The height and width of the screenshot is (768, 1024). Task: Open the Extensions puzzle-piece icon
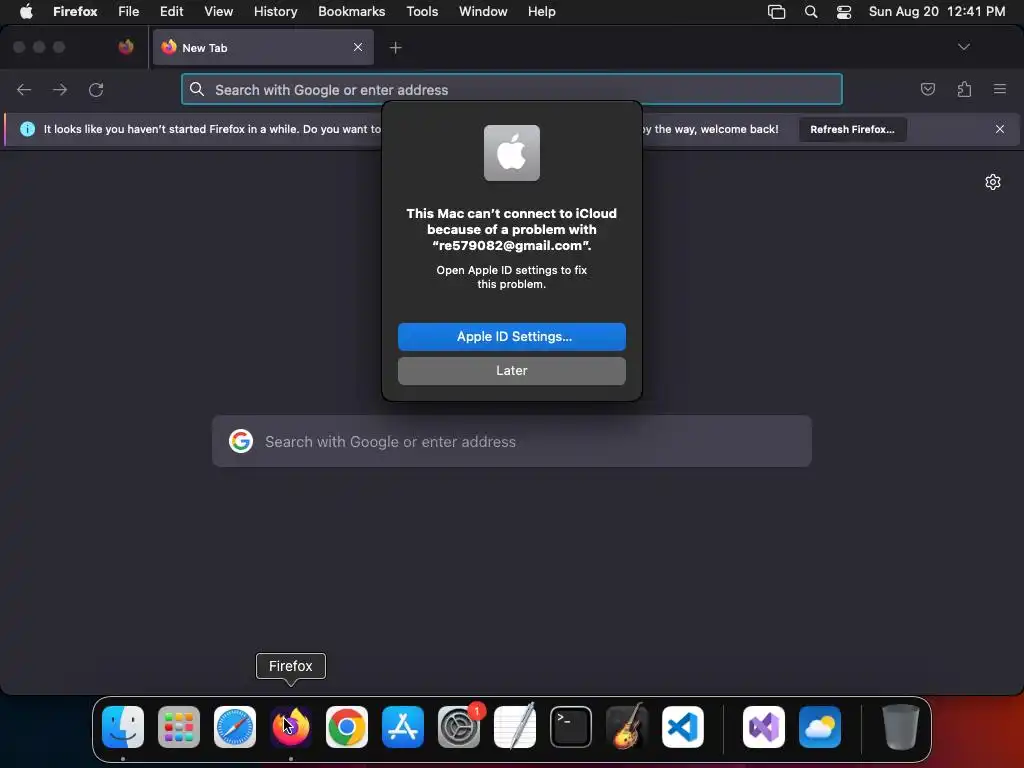(964, 89)
